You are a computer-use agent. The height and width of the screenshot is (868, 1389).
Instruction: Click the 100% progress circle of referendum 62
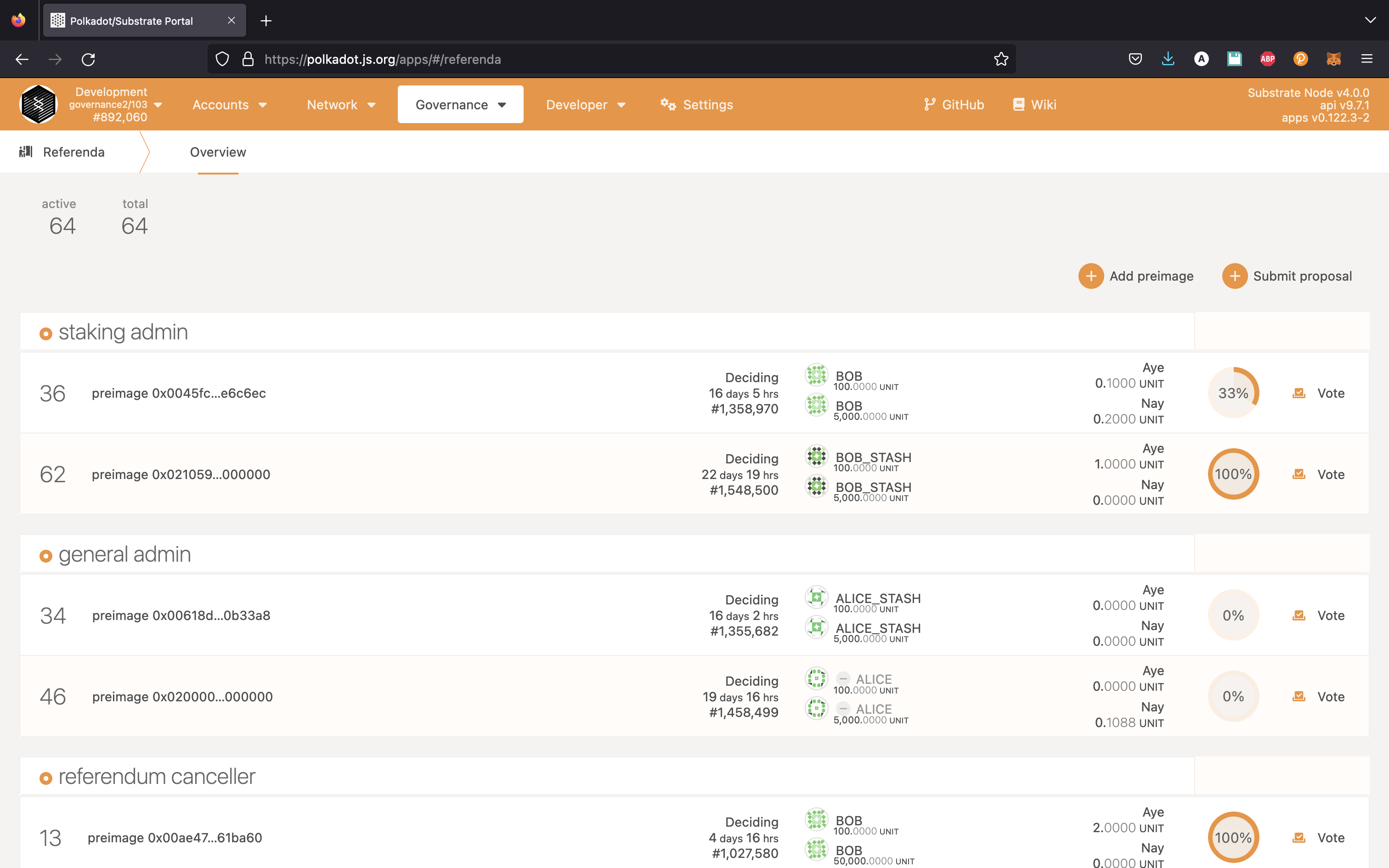[1233, 474]
